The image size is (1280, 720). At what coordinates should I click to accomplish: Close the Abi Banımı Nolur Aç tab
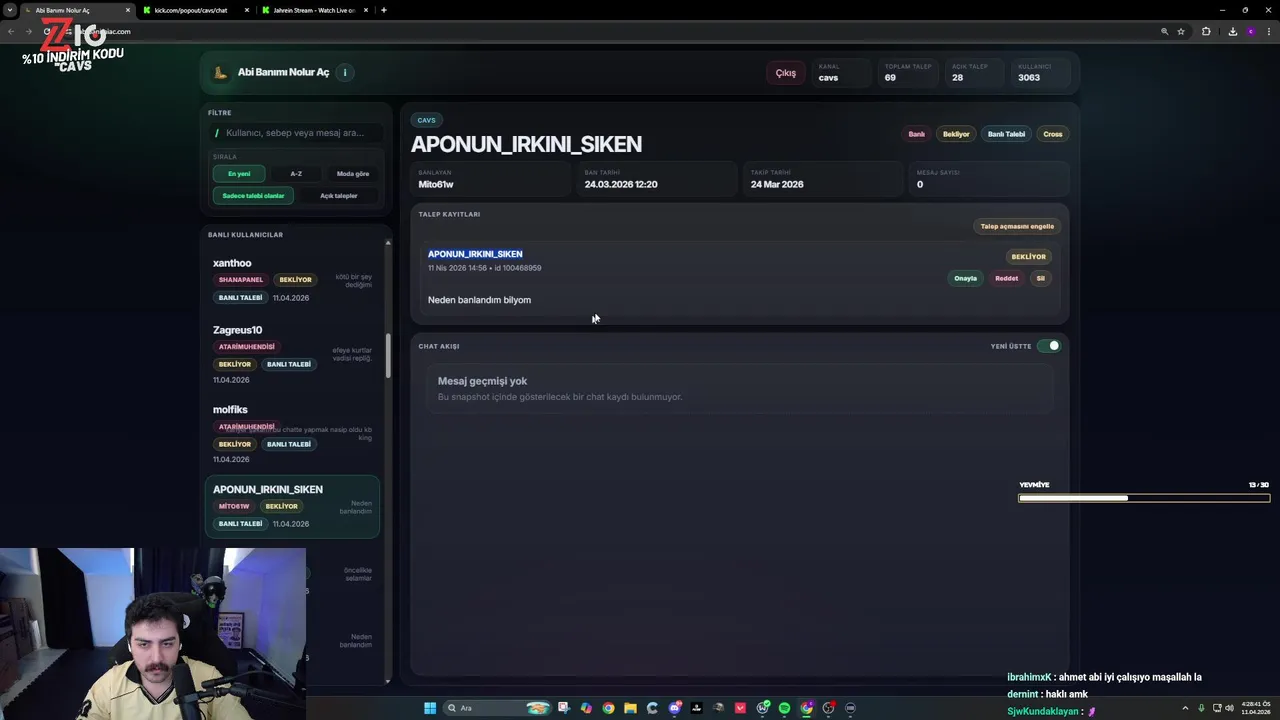click(x=128, y=10)
